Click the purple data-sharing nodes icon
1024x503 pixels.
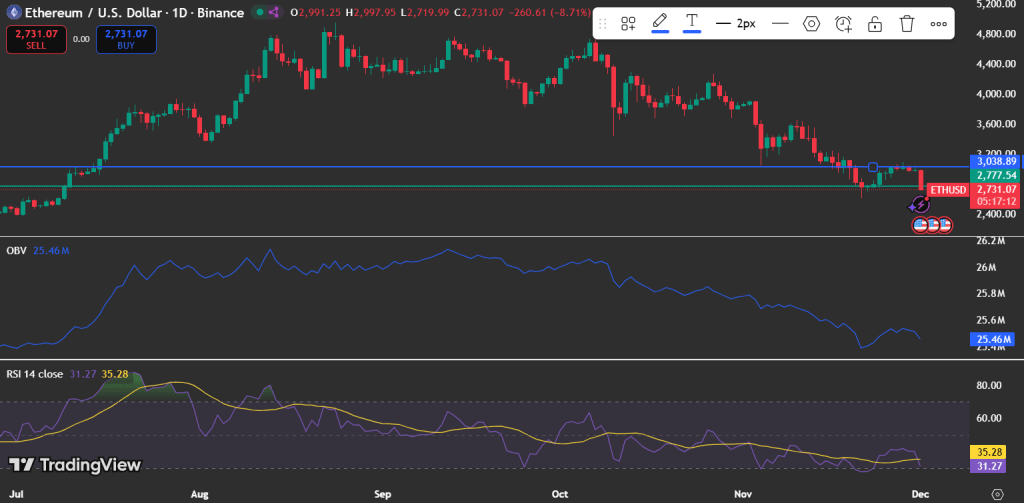pos(274,12)
